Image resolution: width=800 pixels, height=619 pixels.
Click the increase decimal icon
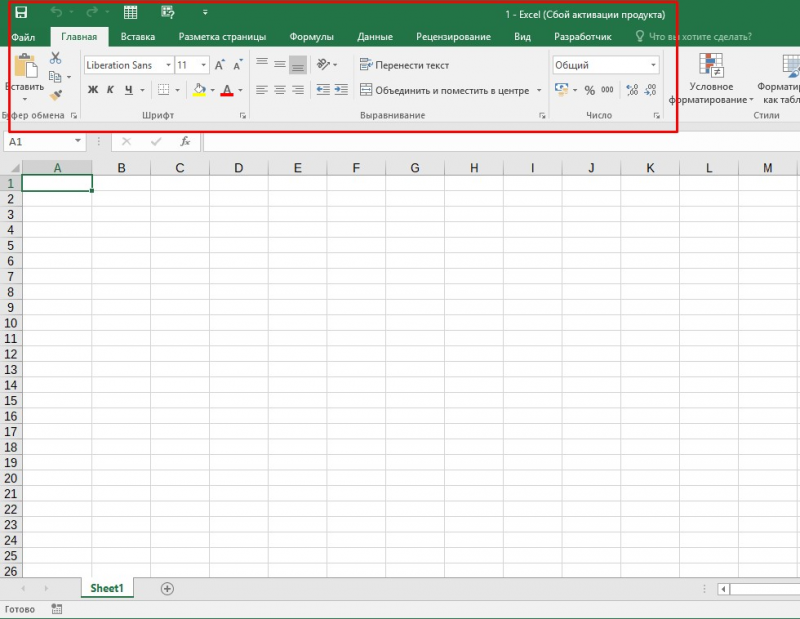632,90
